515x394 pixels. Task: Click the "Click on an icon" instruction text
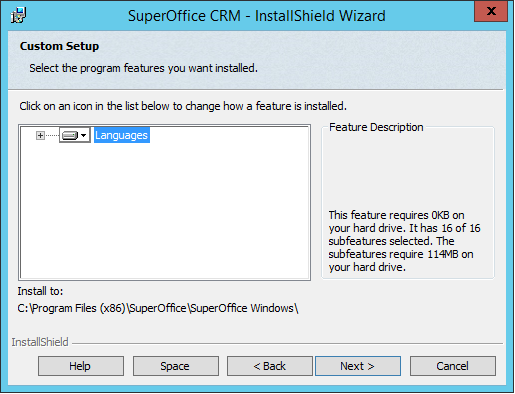(x=183, y=106)
